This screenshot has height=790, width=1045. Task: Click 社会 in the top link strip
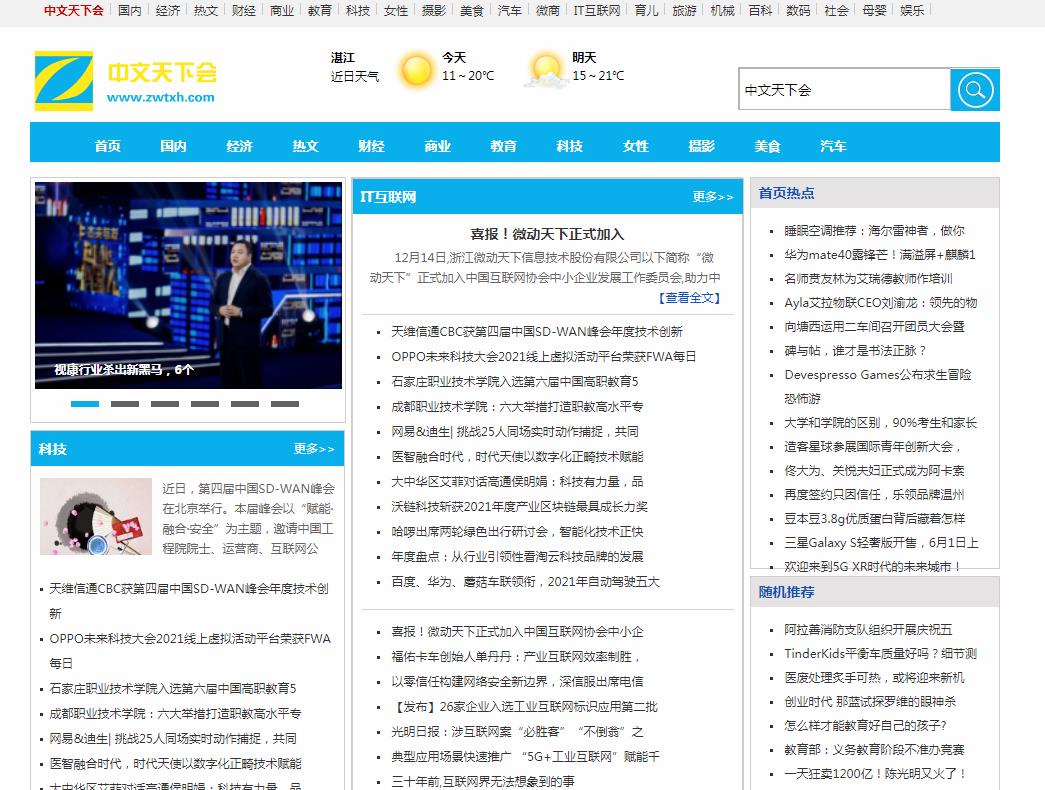836,11
